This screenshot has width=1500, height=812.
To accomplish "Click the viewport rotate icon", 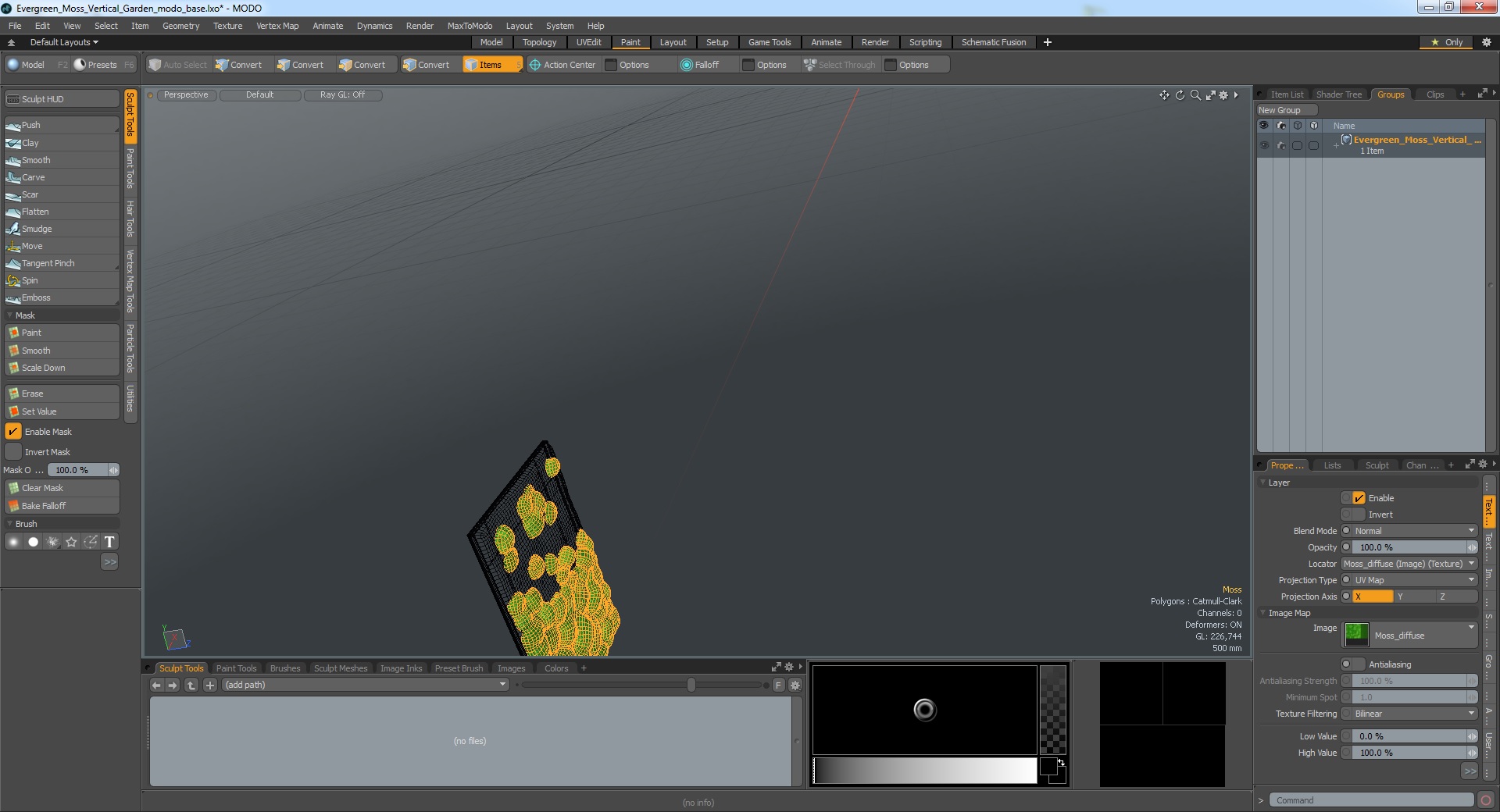I will tap(1180, 95).
